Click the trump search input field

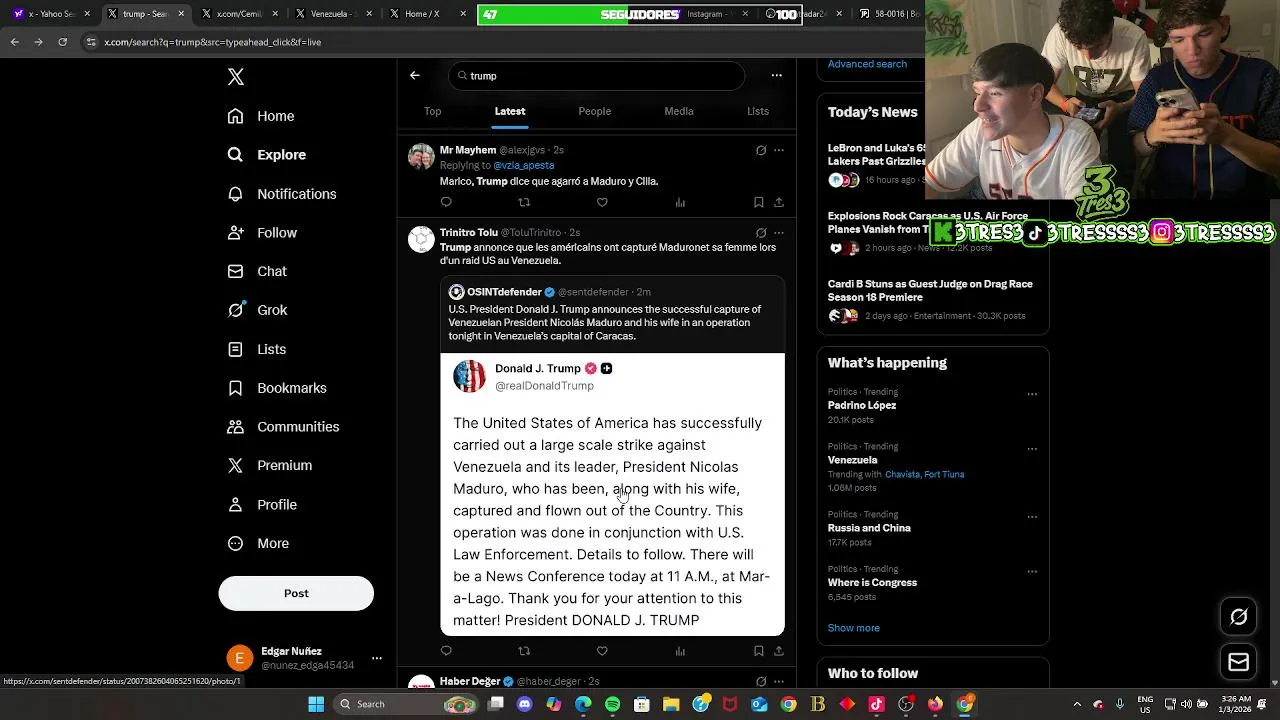tap(597, 76)
